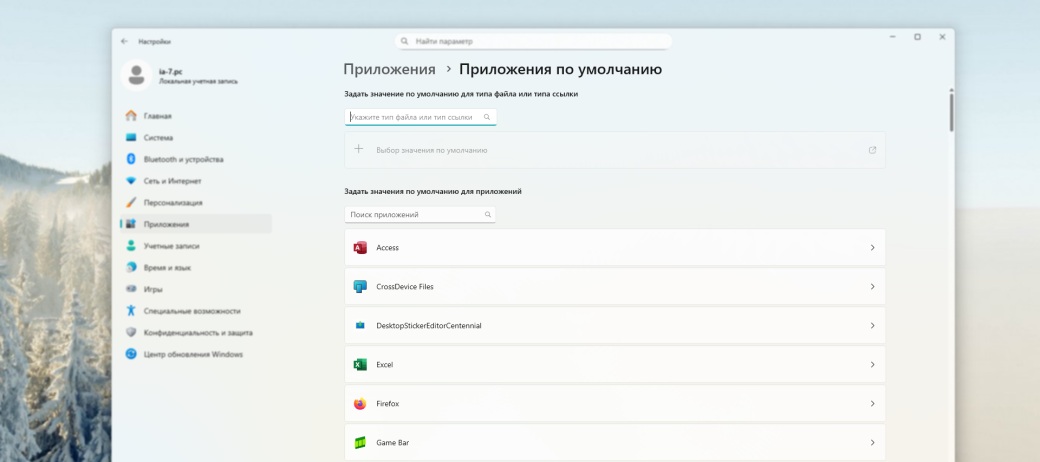Click the magnifier icon in Найти параметр
Viewport: 1040px width, 462px height.
point(405,41)
